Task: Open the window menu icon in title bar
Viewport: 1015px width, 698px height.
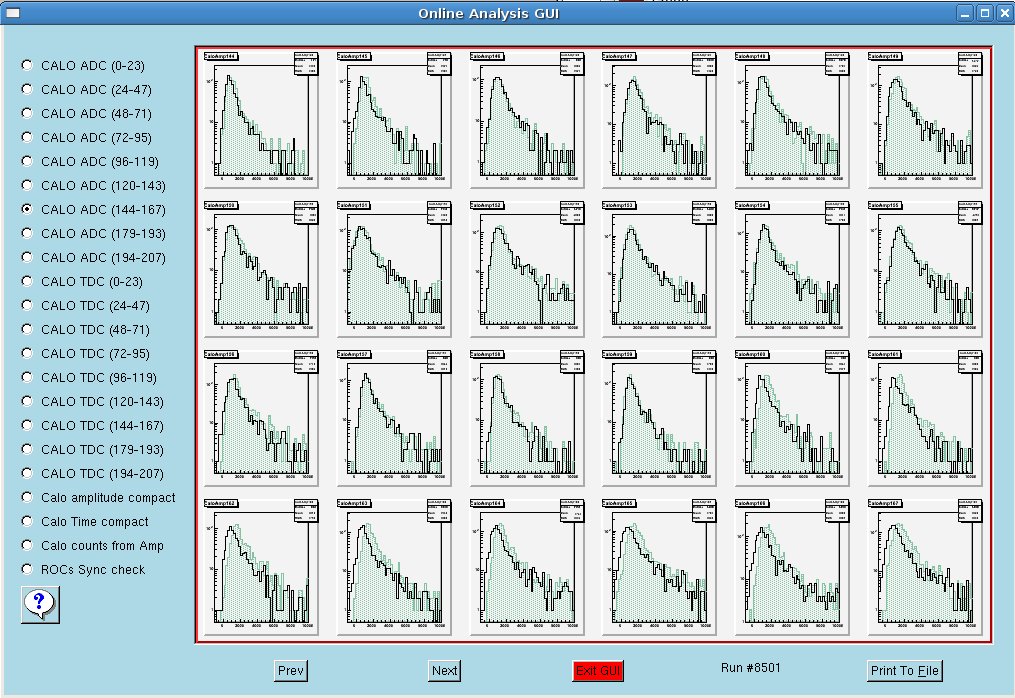Action: coord(12,13)
